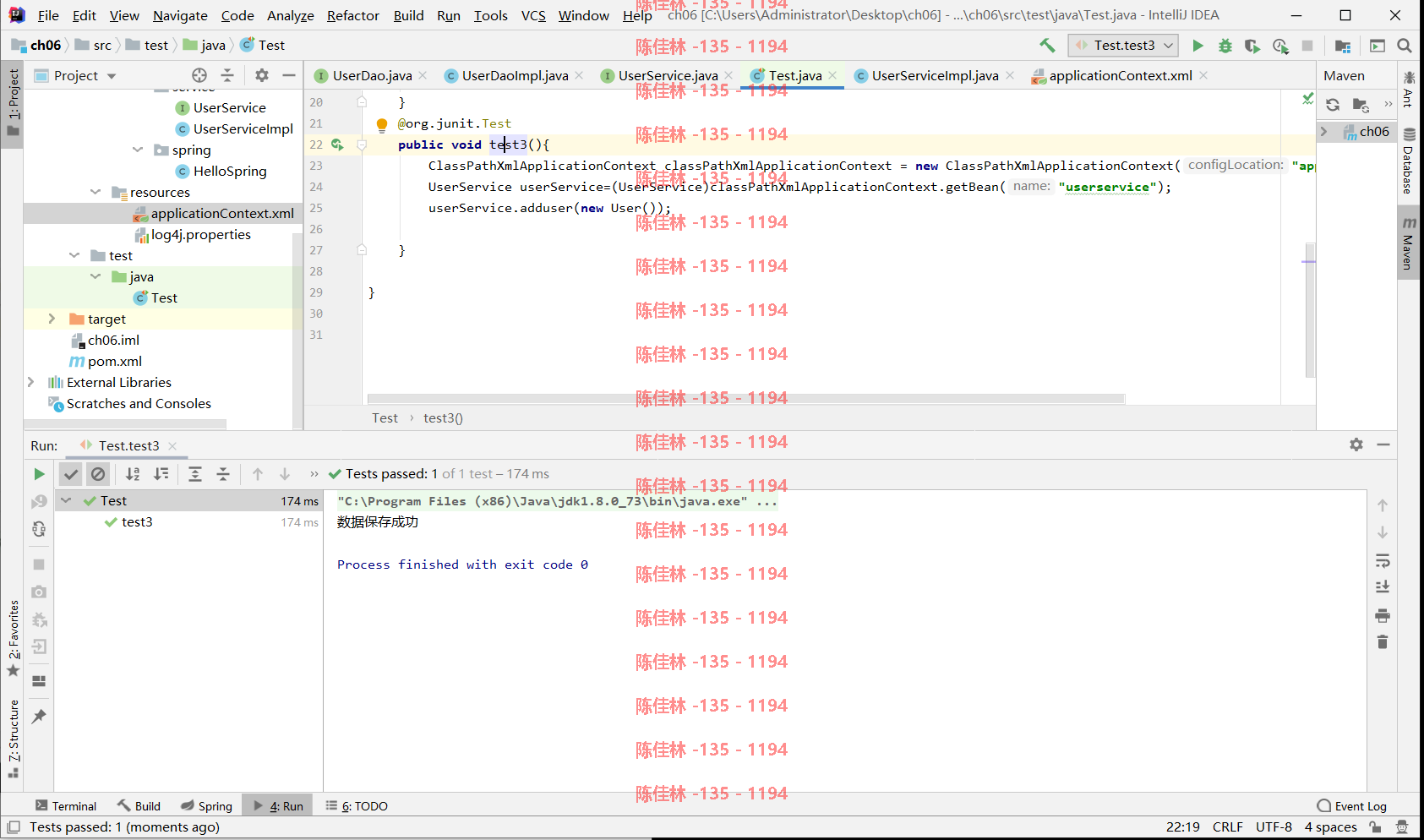
Task: Collapse all in Project panel
Action: coord(227,75)
